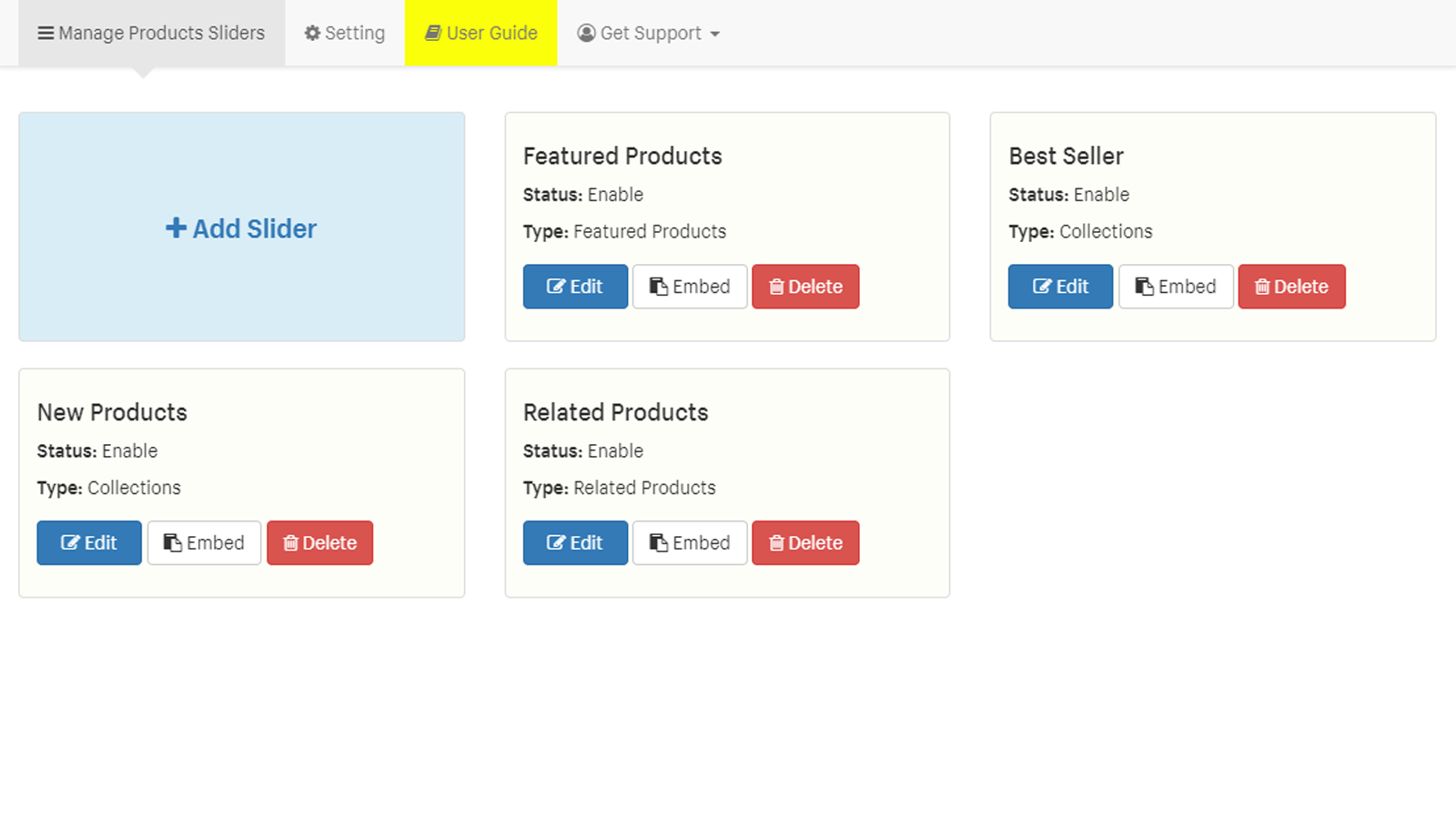Image resolution: width=1456 pixels, height=819 pixels.
Task: Click the Related Products card title
Action: click(615, 412)
